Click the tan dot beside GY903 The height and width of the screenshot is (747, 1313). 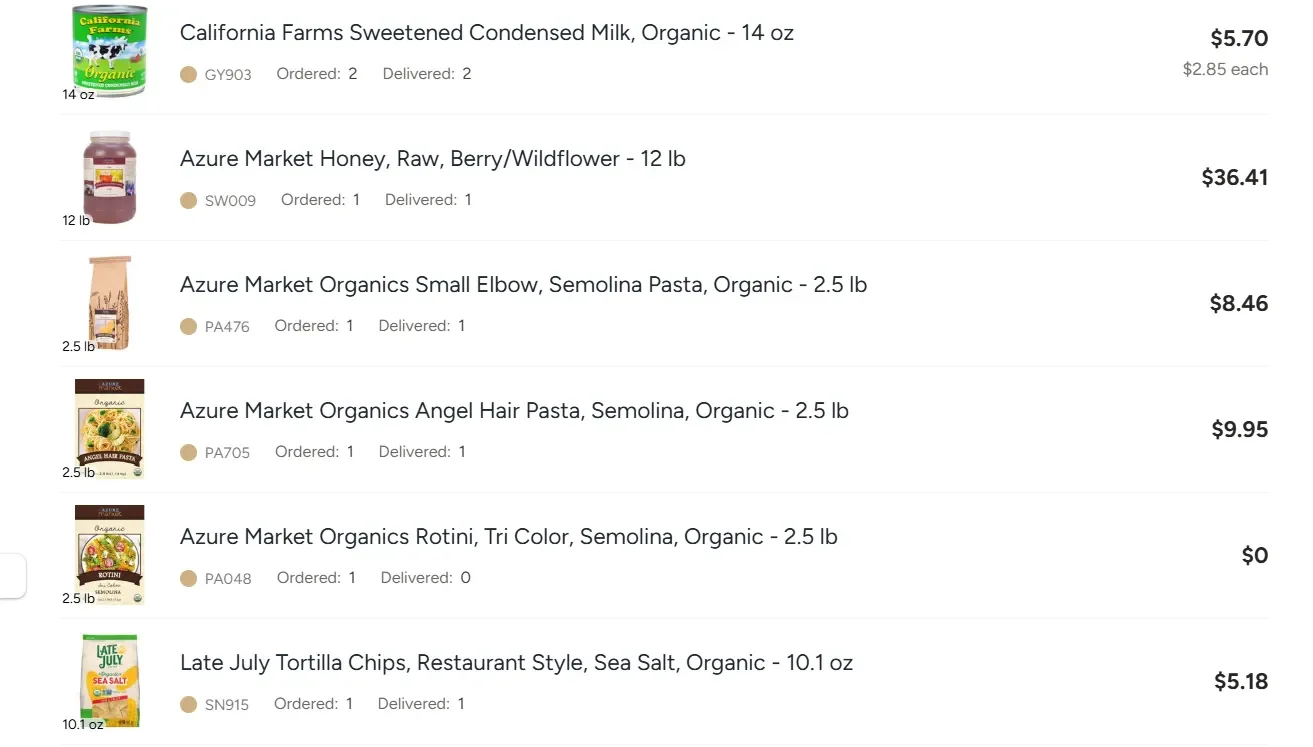188,74
